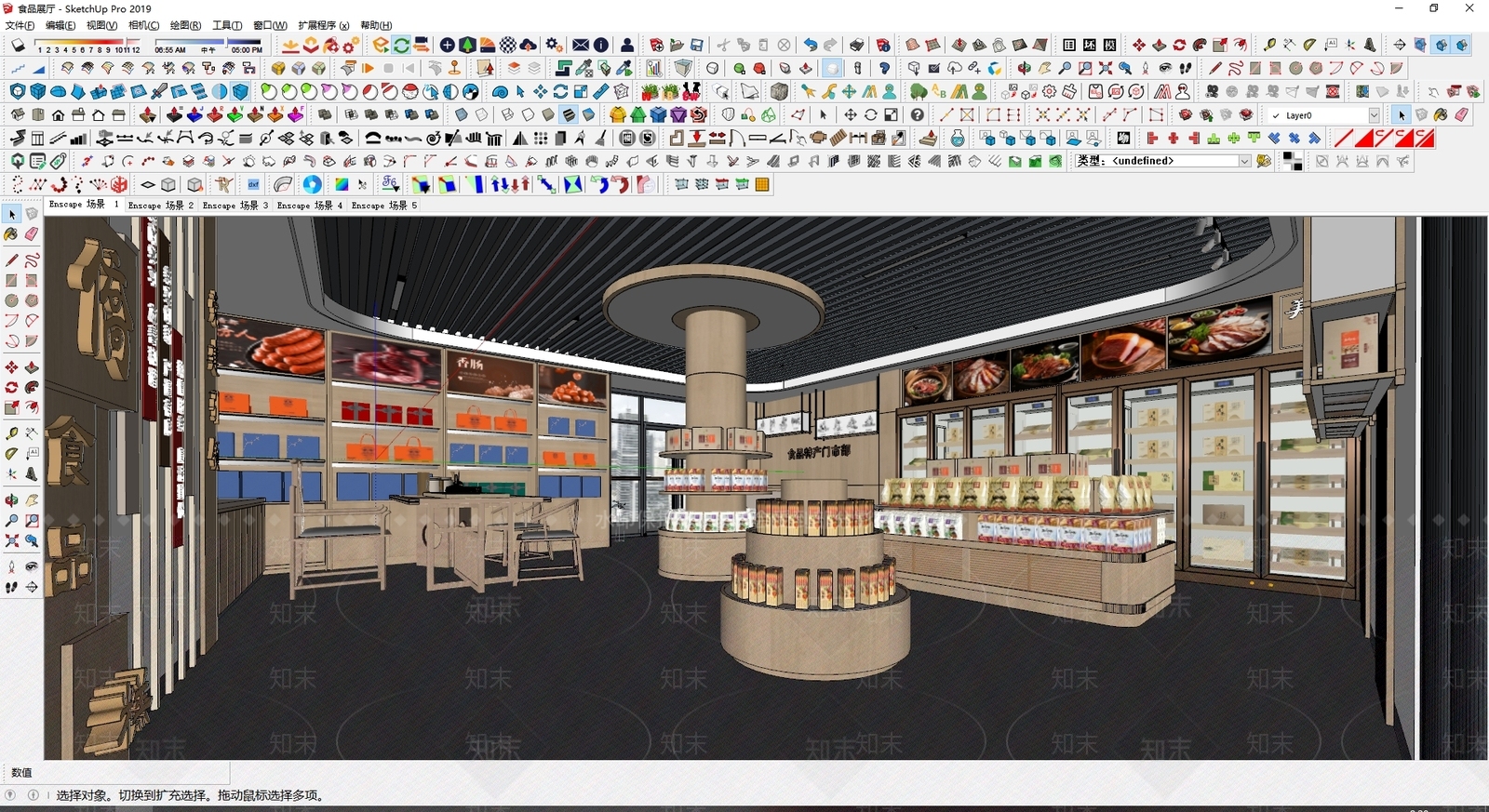Click Enscape About info icon
1489x812 pixels.
tap(601, 45)
